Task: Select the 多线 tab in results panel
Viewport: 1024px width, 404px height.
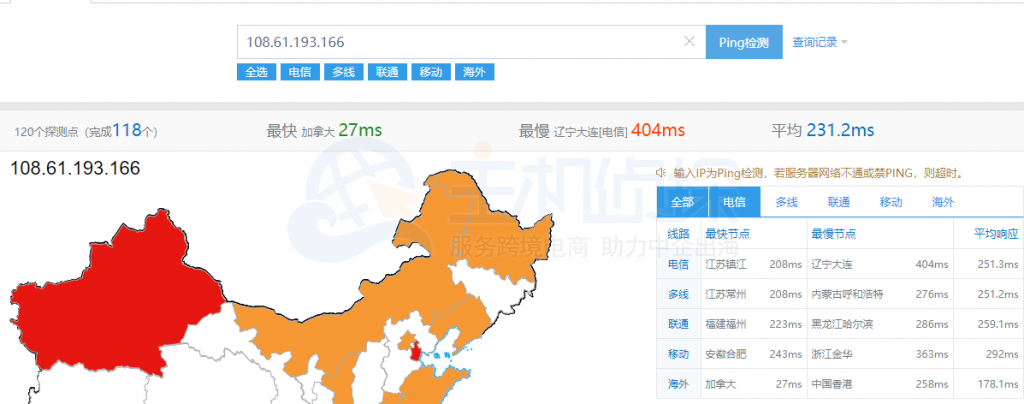Action: pos(787,202)
